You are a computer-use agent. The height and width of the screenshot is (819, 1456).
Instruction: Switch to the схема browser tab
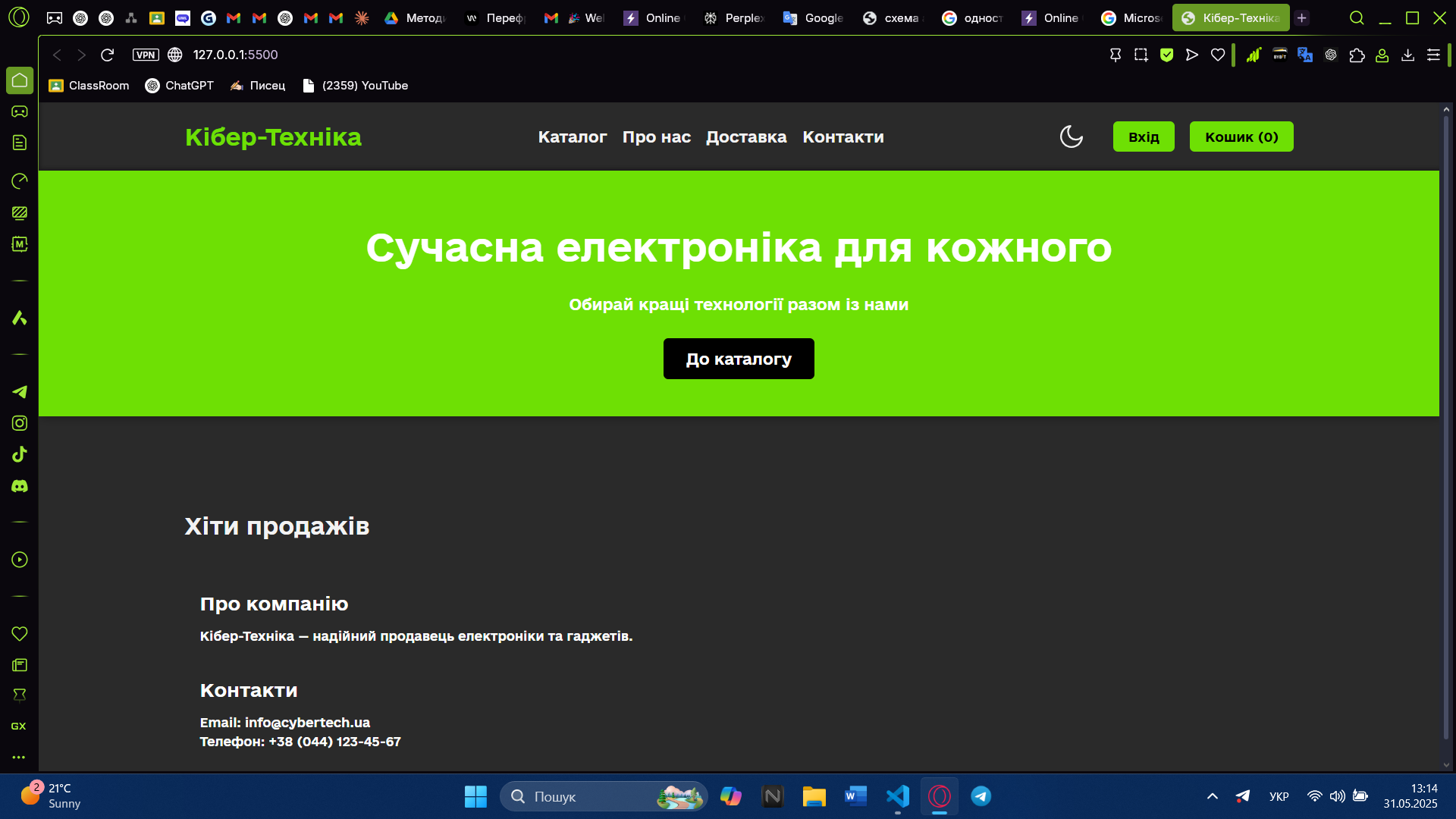pyautogui.click(x=893, y=17)
